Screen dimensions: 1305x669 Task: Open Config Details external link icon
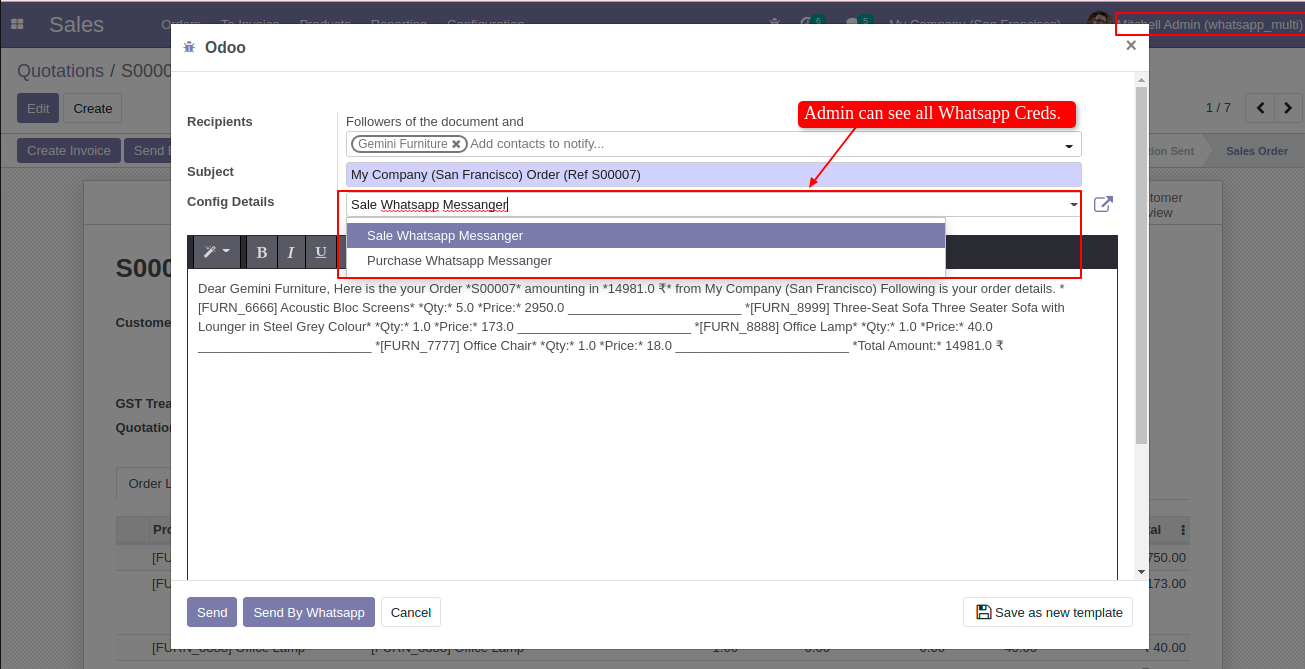pos(1103,204)
